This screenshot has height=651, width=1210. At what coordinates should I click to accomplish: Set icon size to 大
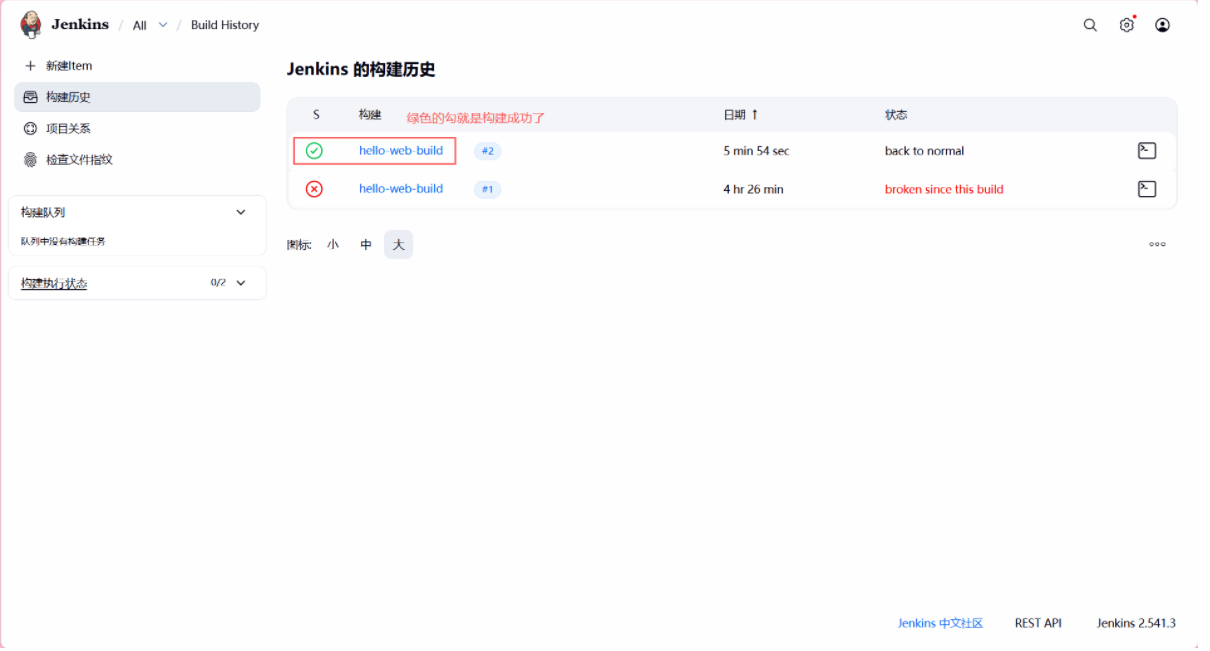[x=398, y=244]
